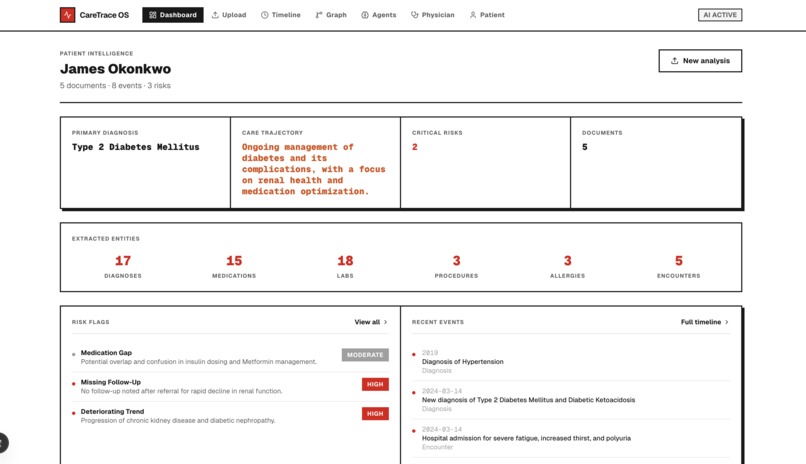Select the Diagnosis of Hypertension event
The height and width of the screenshot is (464, 806).
(x=571, y=362)
